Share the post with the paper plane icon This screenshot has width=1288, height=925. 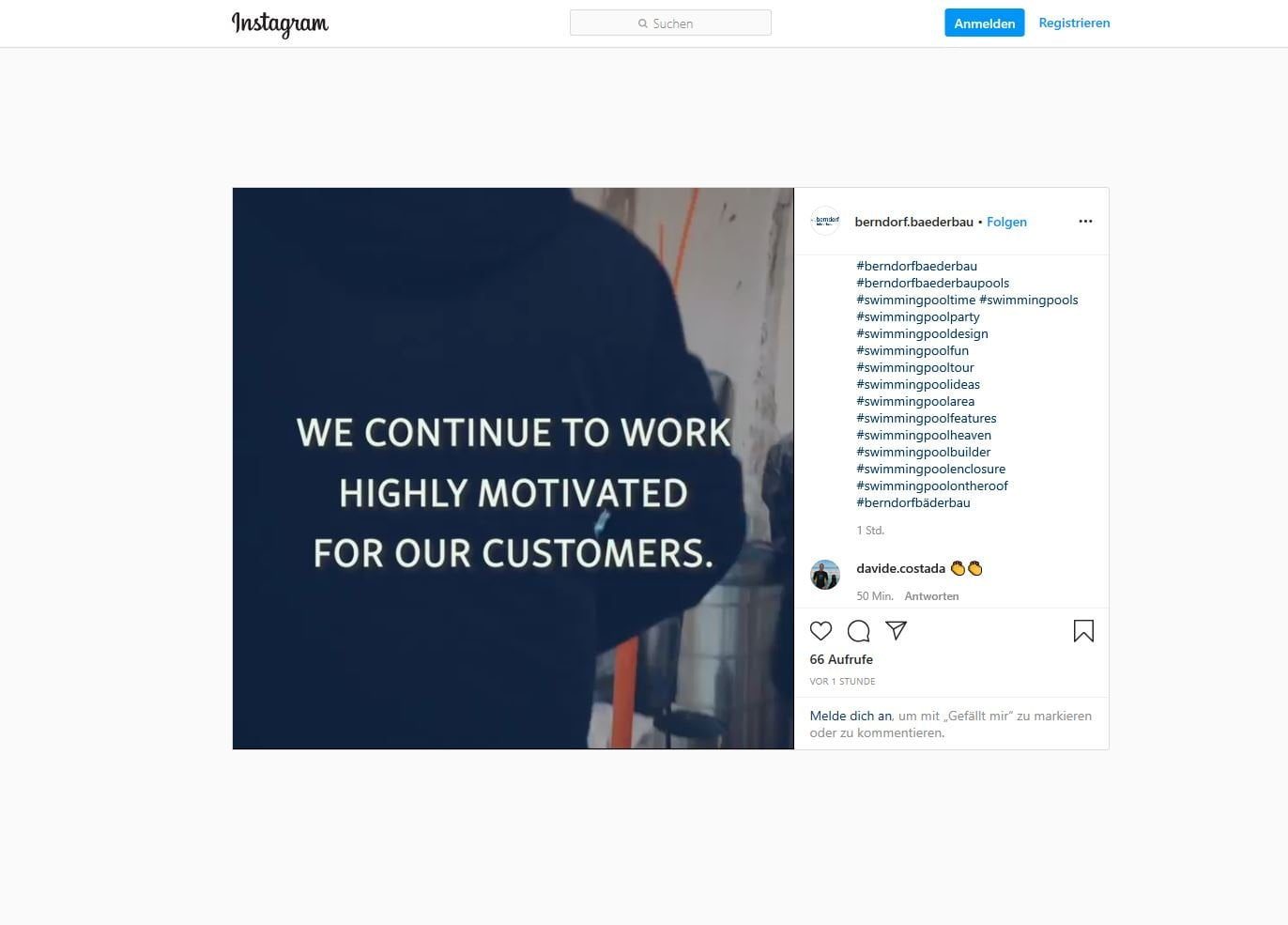point(896,631)
